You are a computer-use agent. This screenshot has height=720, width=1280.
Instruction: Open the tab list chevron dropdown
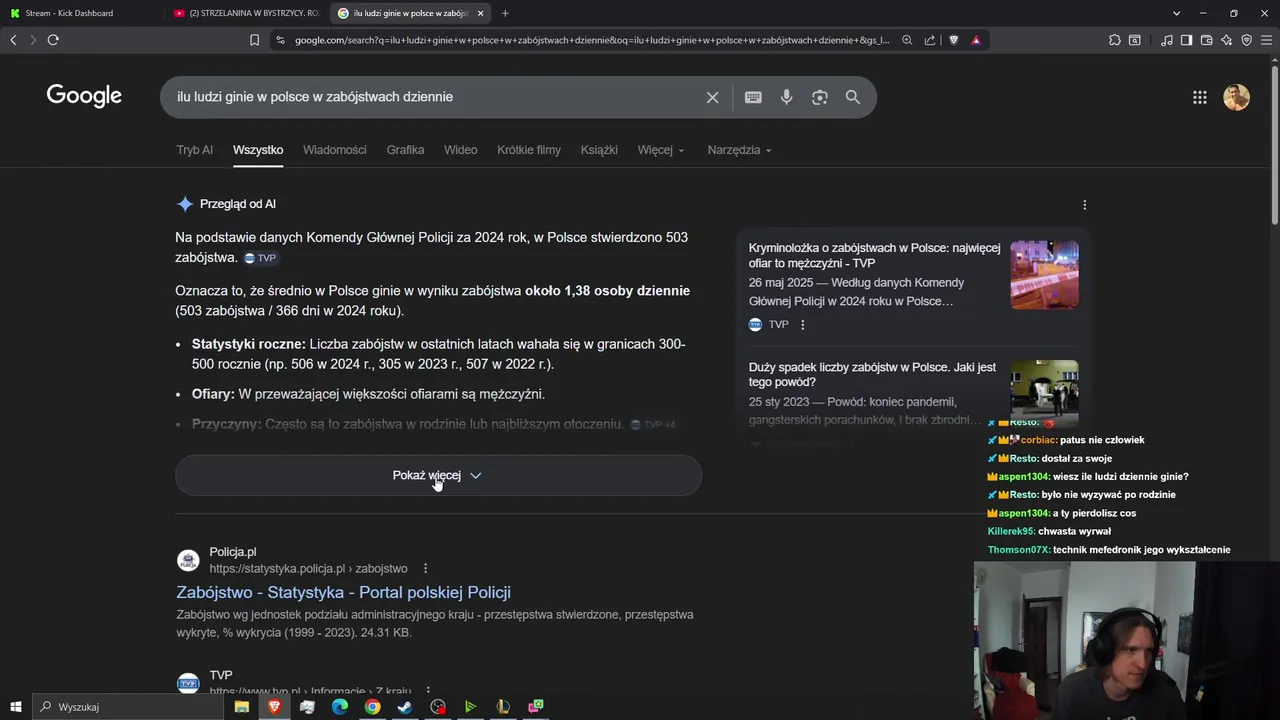coord(1177,13)
